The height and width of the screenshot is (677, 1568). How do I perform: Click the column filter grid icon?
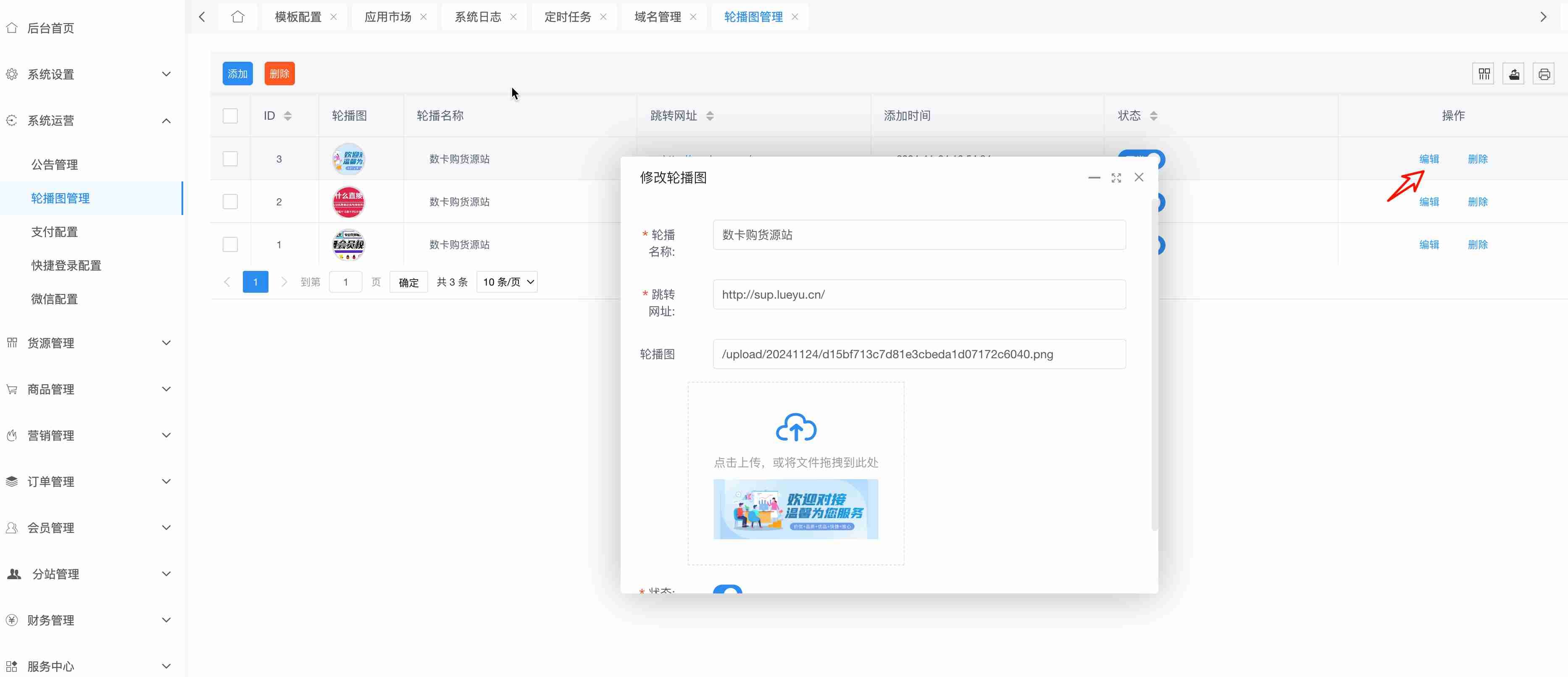1484,74
